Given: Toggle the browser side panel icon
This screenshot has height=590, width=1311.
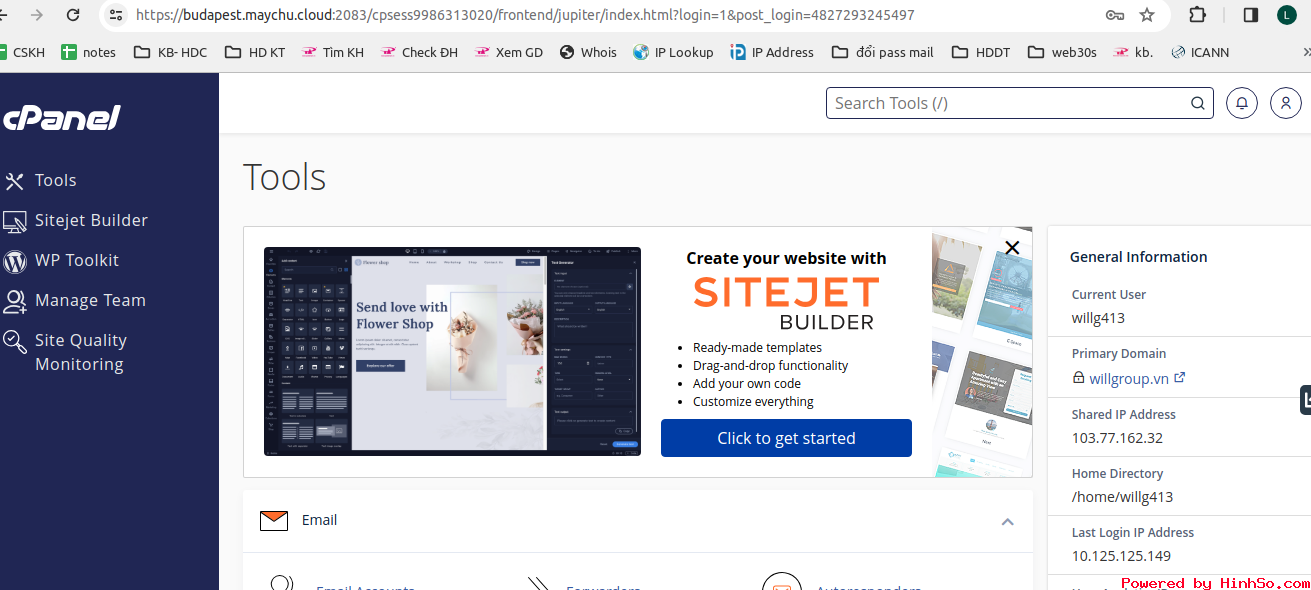Looking at the screenshot, I should 1250,15.
